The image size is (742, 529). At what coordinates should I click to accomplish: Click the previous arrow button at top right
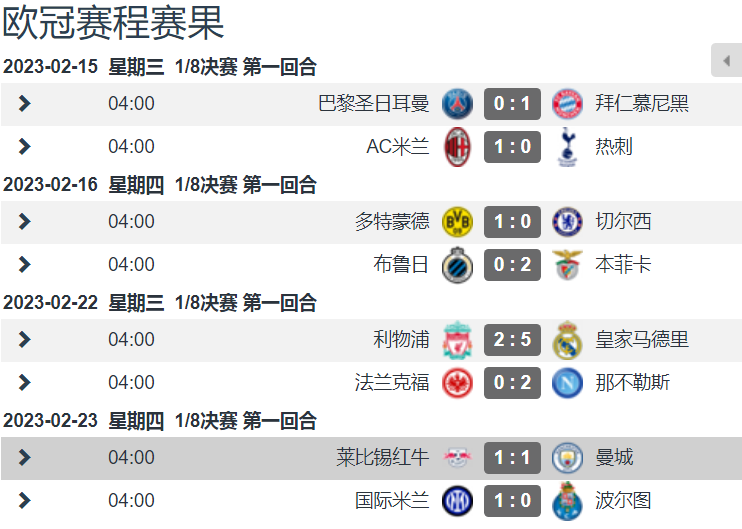[726, 60]
